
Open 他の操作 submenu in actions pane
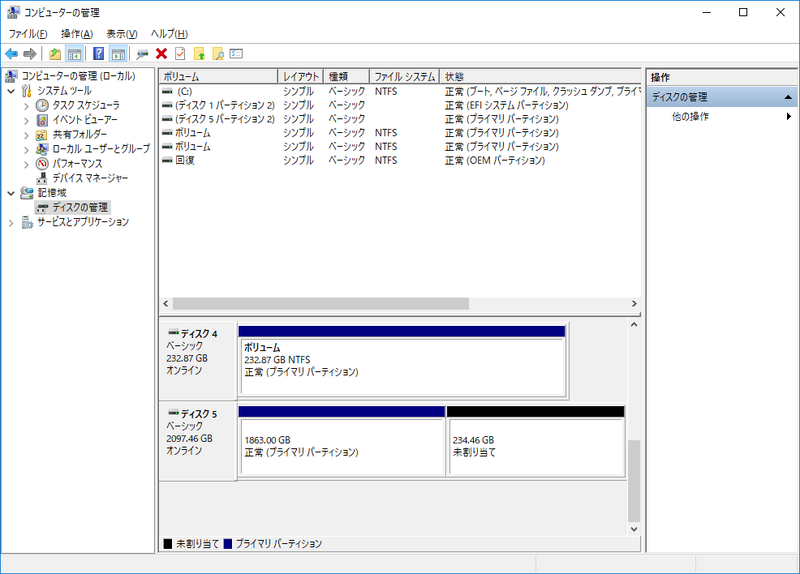(722, 116)
